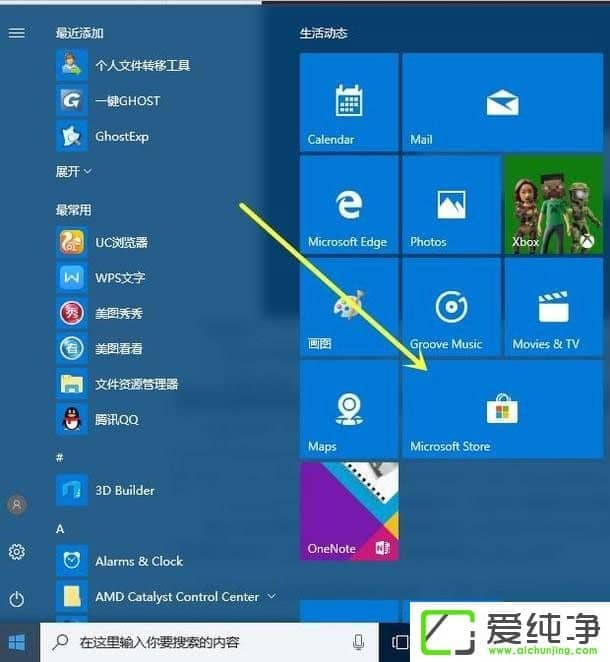610x662 pixels.
Task: Open 个人文件转移工具 app
Action: pos(123,65)
